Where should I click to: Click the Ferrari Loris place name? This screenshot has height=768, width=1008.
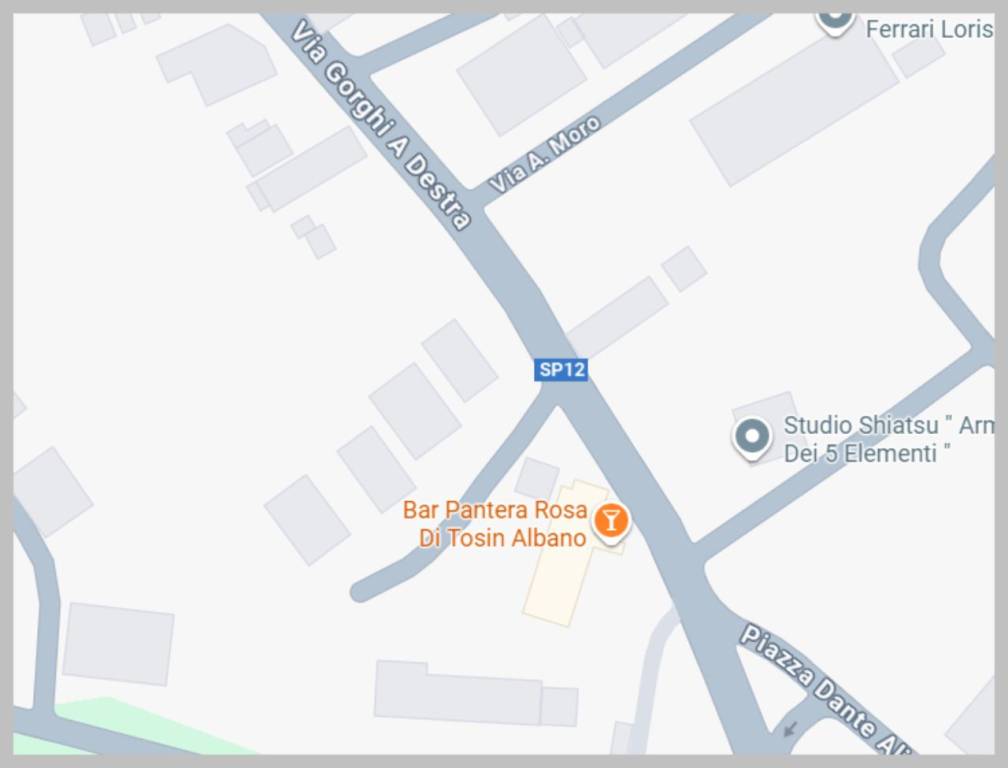tap(929, 29)
